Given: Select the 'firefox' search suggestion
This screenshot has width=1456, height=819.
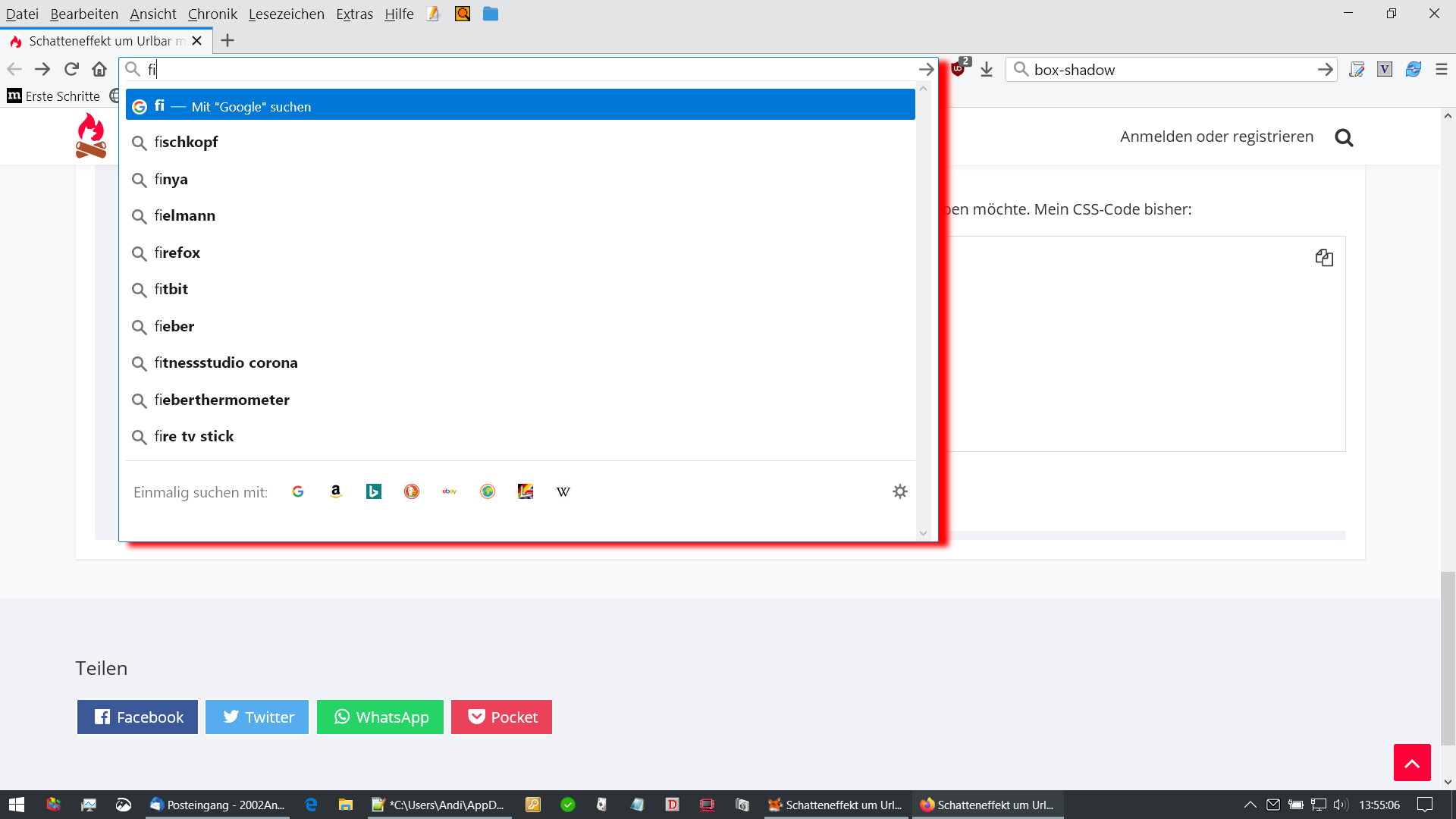Looking at the screenshot, I should coord(177,253).
